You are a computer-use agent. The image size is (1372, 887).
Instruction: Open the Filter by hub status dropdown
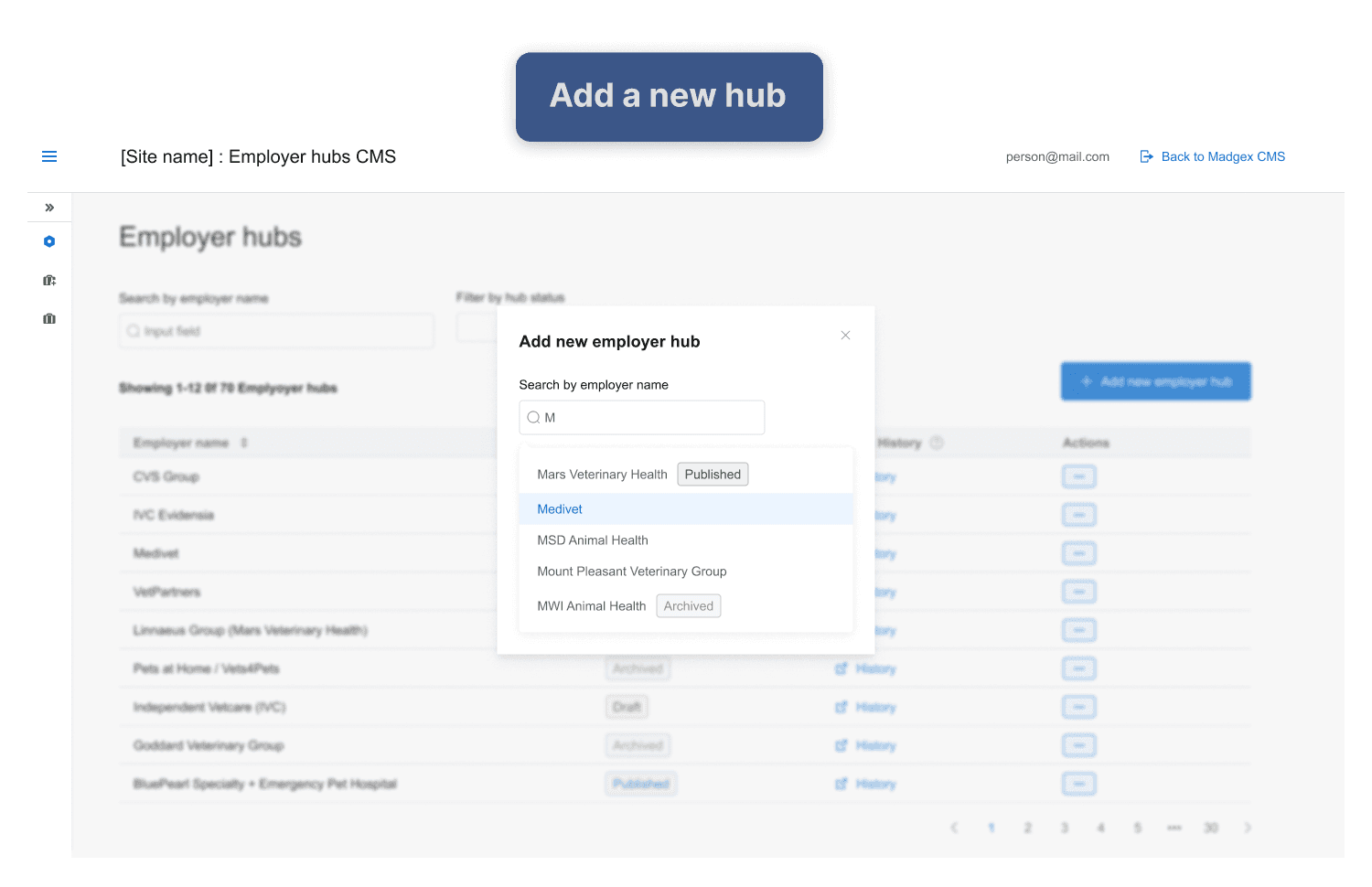pyautogui.click(x=477, y=328)
